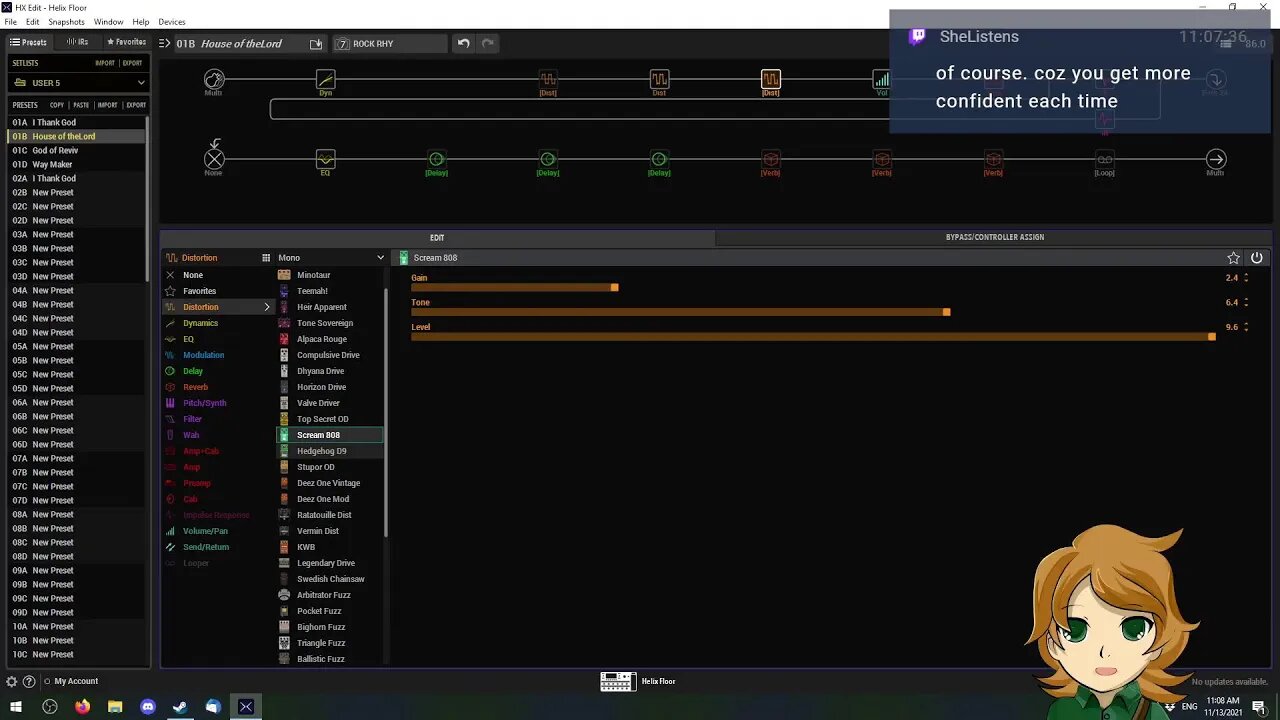
Task: Open the Snapshots menu
Action: (66, 22)
